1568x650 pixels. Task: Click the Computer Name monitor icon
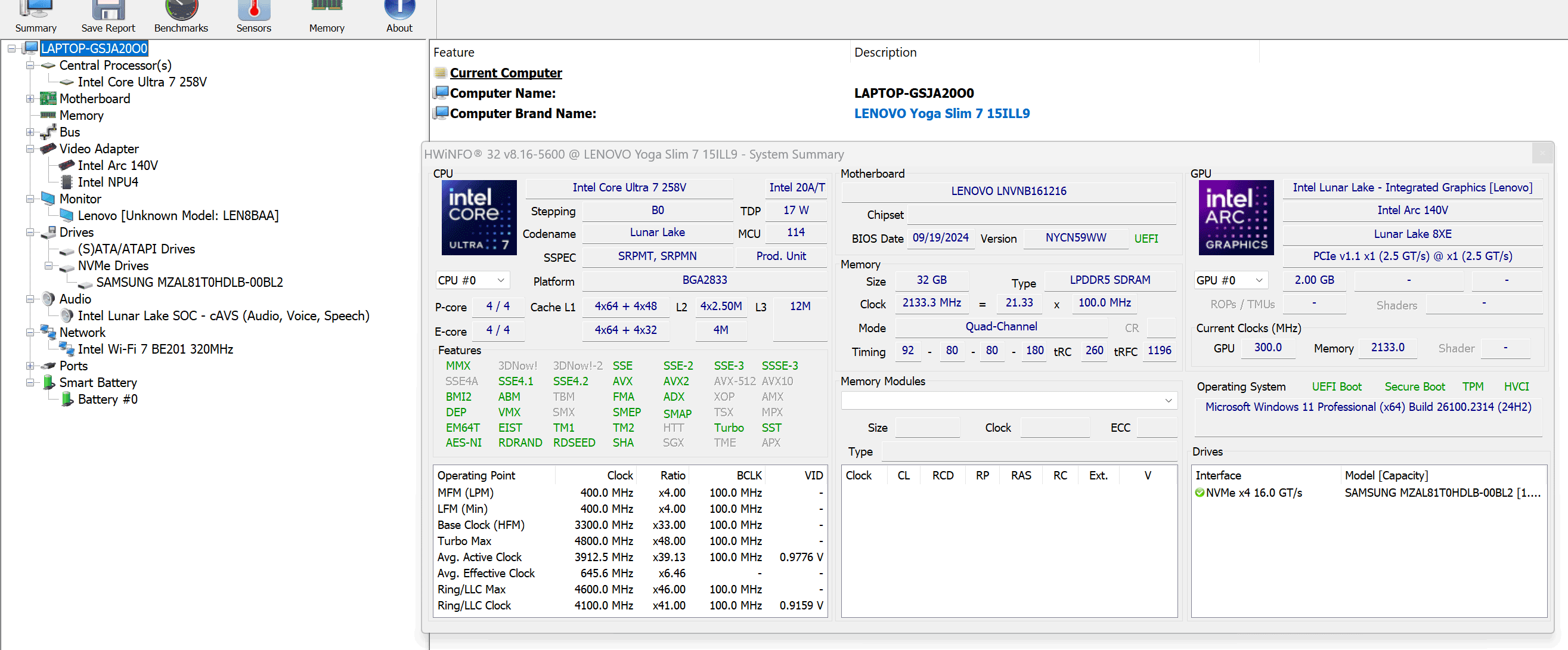441,93
